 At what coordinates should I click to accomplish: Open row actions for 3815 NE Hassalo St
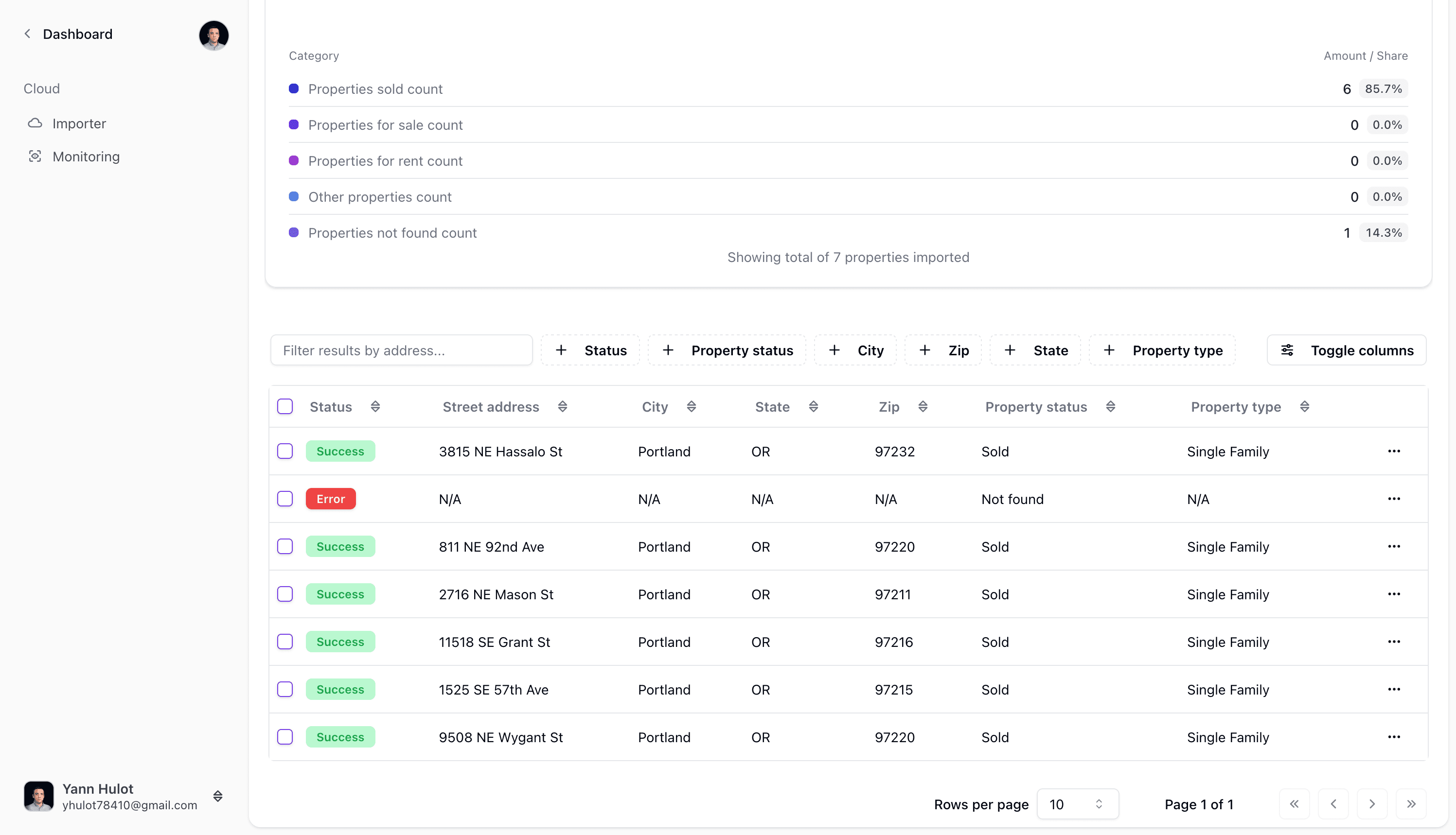(x=1394, y=452)
